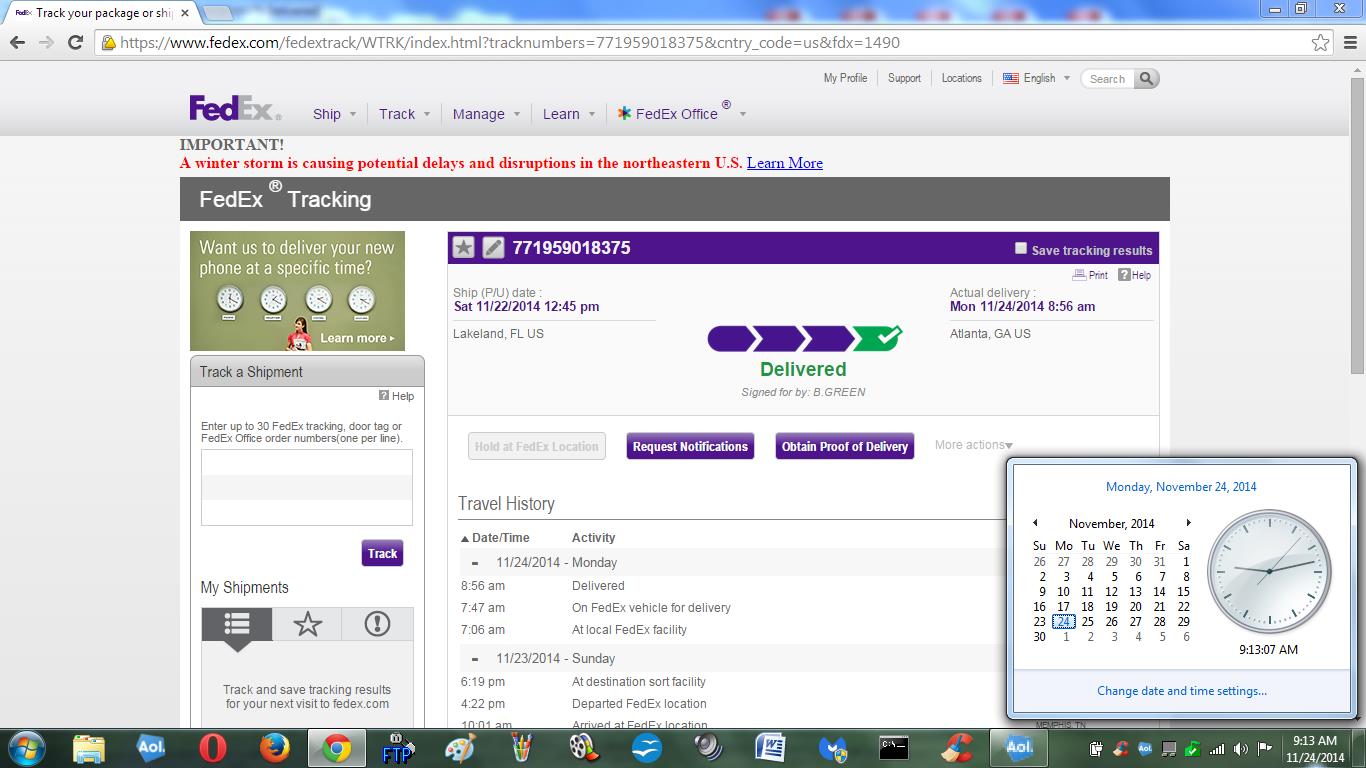Collapse the 11/24/2014 Monday history group
The width and height of the screenshot is (1366, 768).
pos(475,562)
